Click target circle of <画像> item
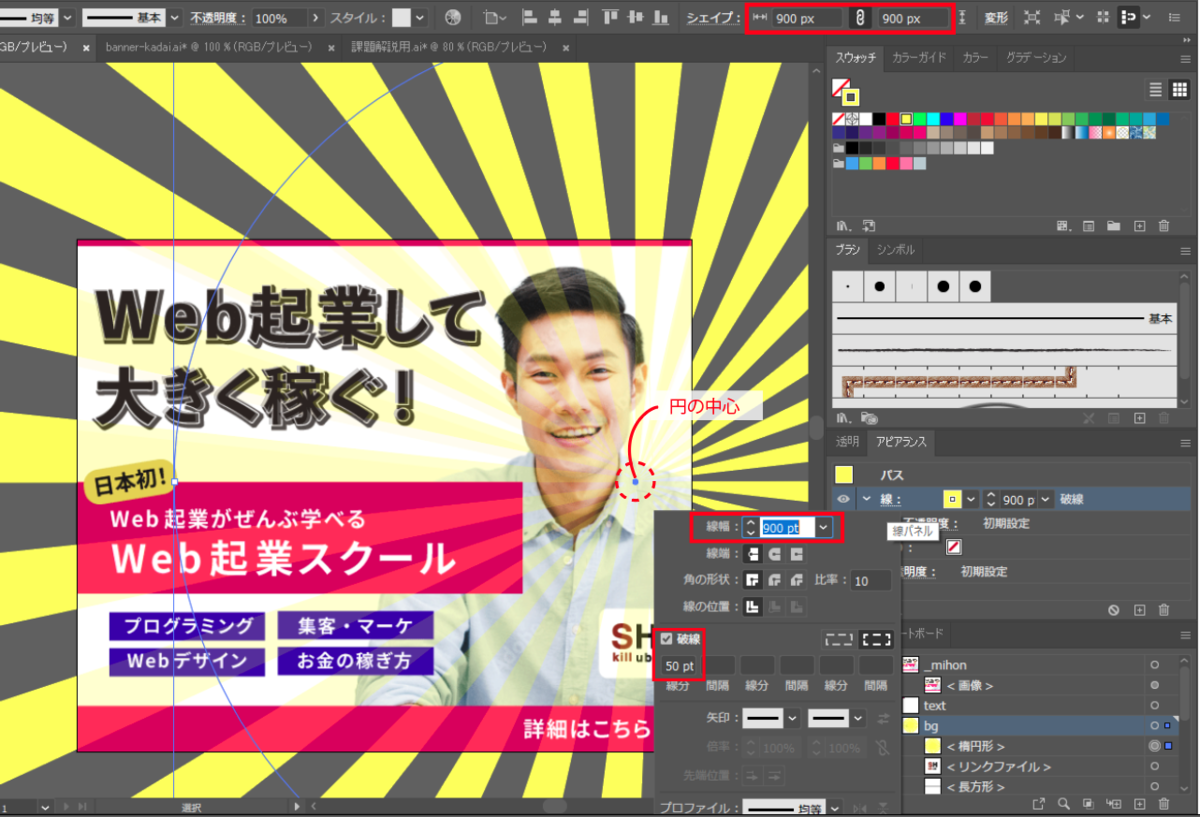The image size is (1200, 817). [1154, 685]
